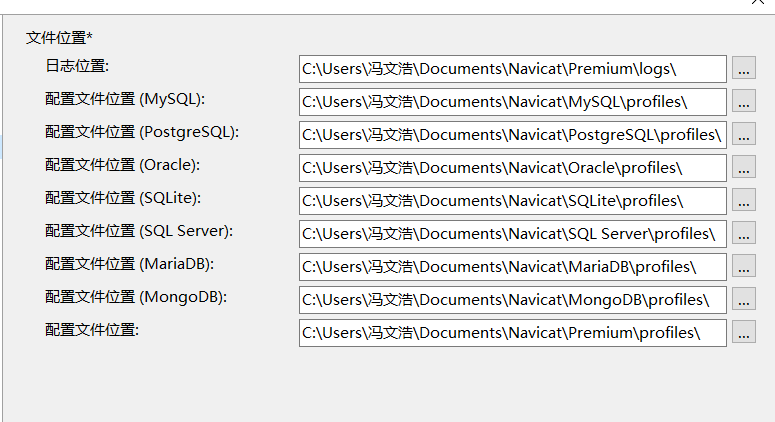Close the options dialog window
This screenshot has height=422, width=775.
(x=757, y=1)
